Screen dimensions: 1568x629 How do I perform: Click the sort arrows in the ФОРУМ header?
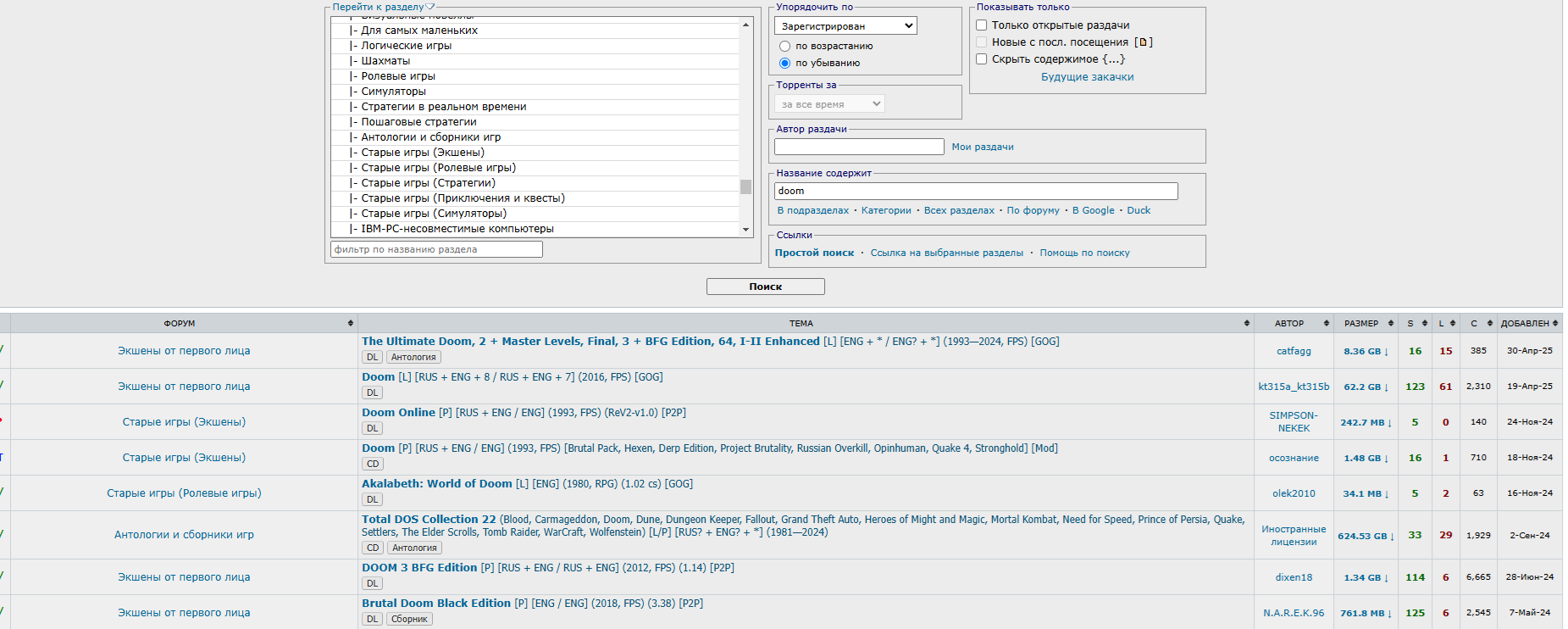tap(350, 323)
